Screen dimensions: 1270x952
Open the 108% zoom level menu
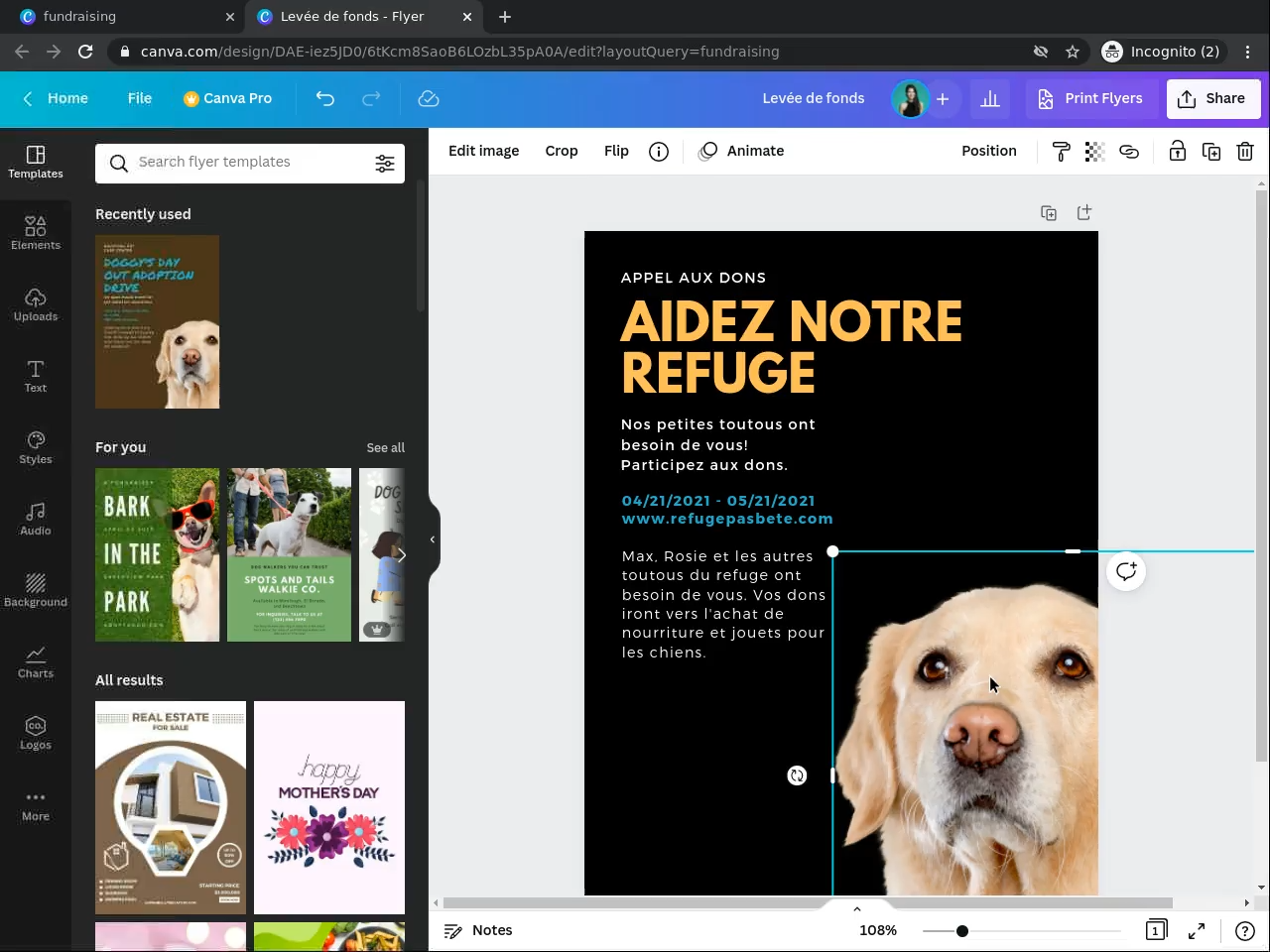coord(878,930)
